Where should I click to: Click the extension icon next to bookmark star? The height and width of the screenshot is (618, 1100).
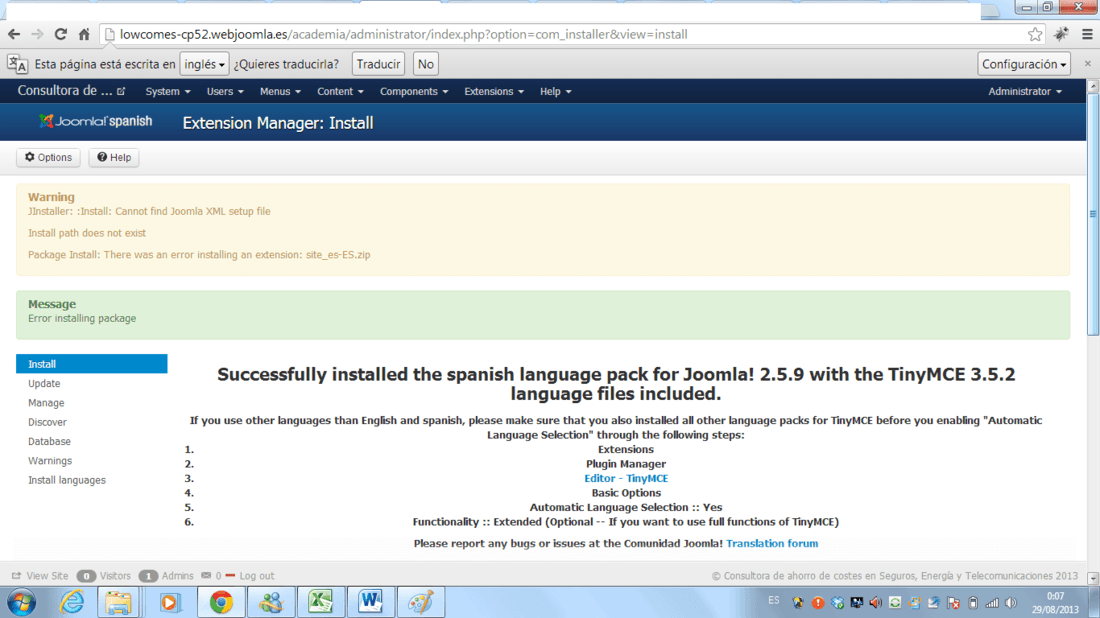tap(1061, 34)
